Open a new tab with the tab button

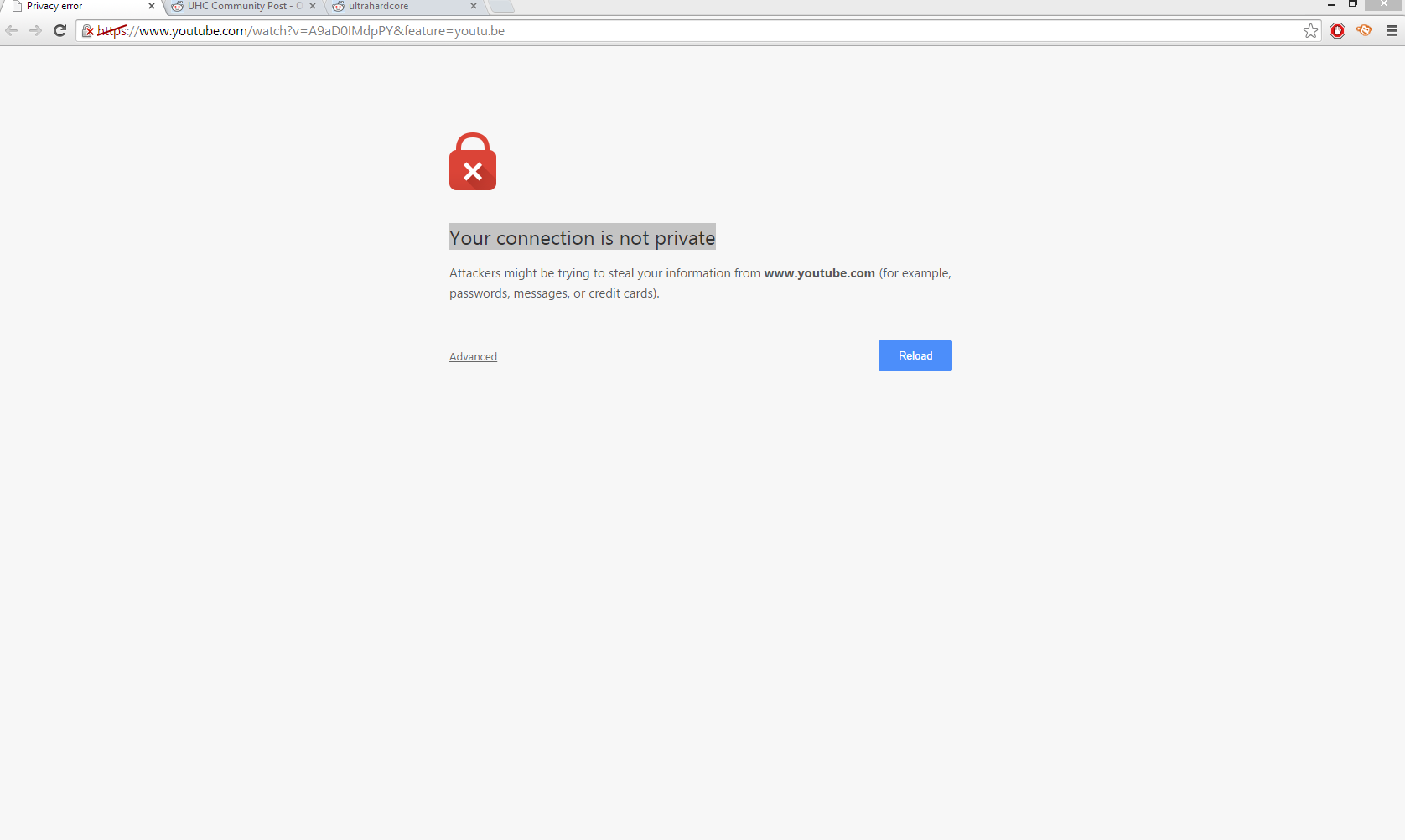click(501, 6)
